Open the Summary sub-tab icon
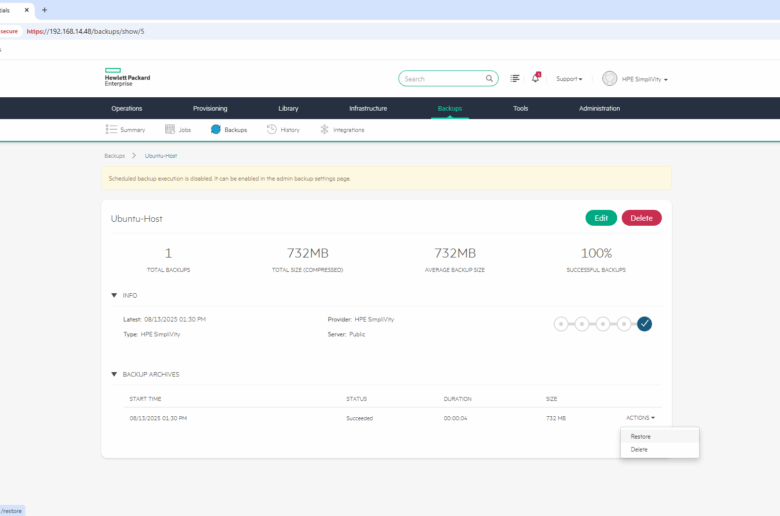The height and width of the screenshot is (516, 780). click(111, 129)
